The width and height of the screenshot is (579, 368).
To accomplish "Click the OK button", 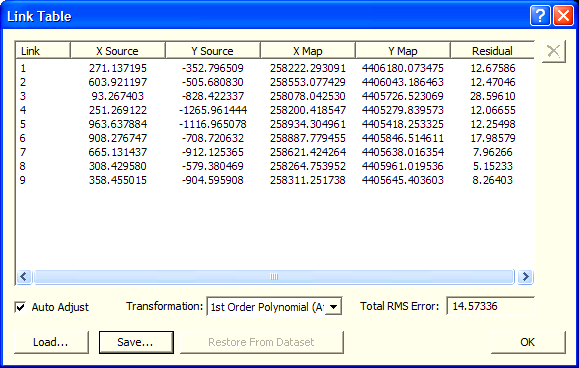I will (x=528, y=342).
